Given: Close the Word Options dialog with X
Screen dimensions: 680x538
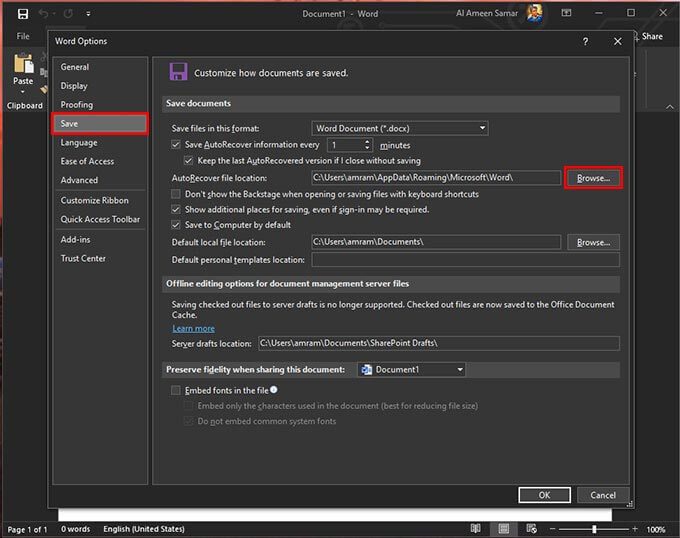Looking at the screenshot, I should click(x=618, y=42).
